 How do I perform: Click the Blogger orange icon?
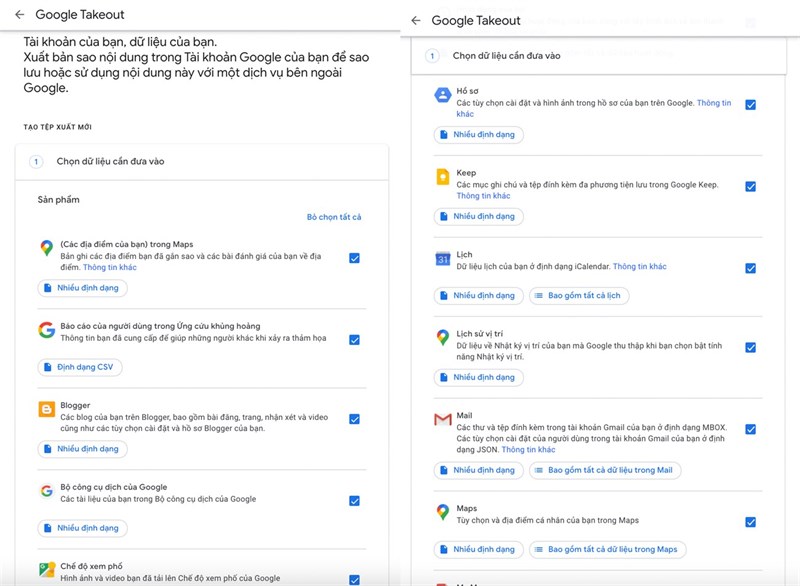tap(46, 409)
